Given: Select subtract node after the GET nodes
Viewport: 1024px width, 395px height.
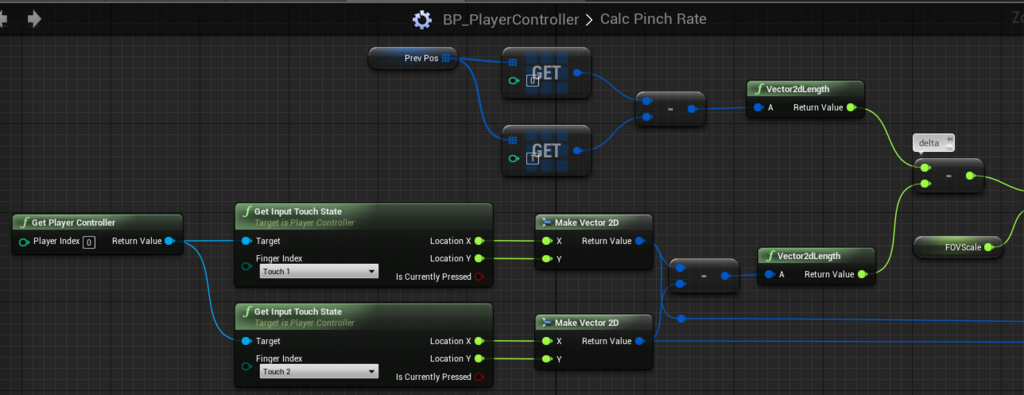Looking at the screenshot, I should tap(671, 109).
